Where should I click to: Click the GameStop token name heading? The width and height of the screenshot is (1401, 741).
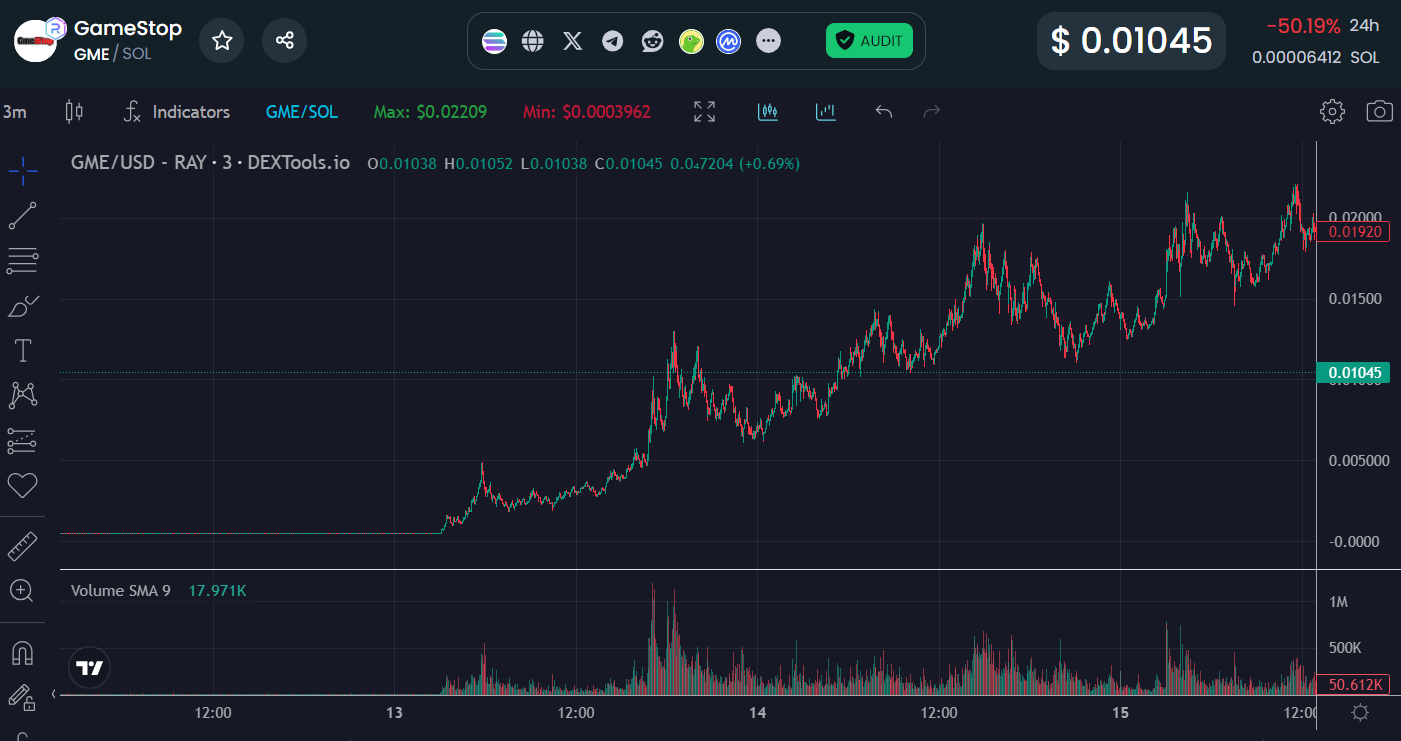coord(128,29)
